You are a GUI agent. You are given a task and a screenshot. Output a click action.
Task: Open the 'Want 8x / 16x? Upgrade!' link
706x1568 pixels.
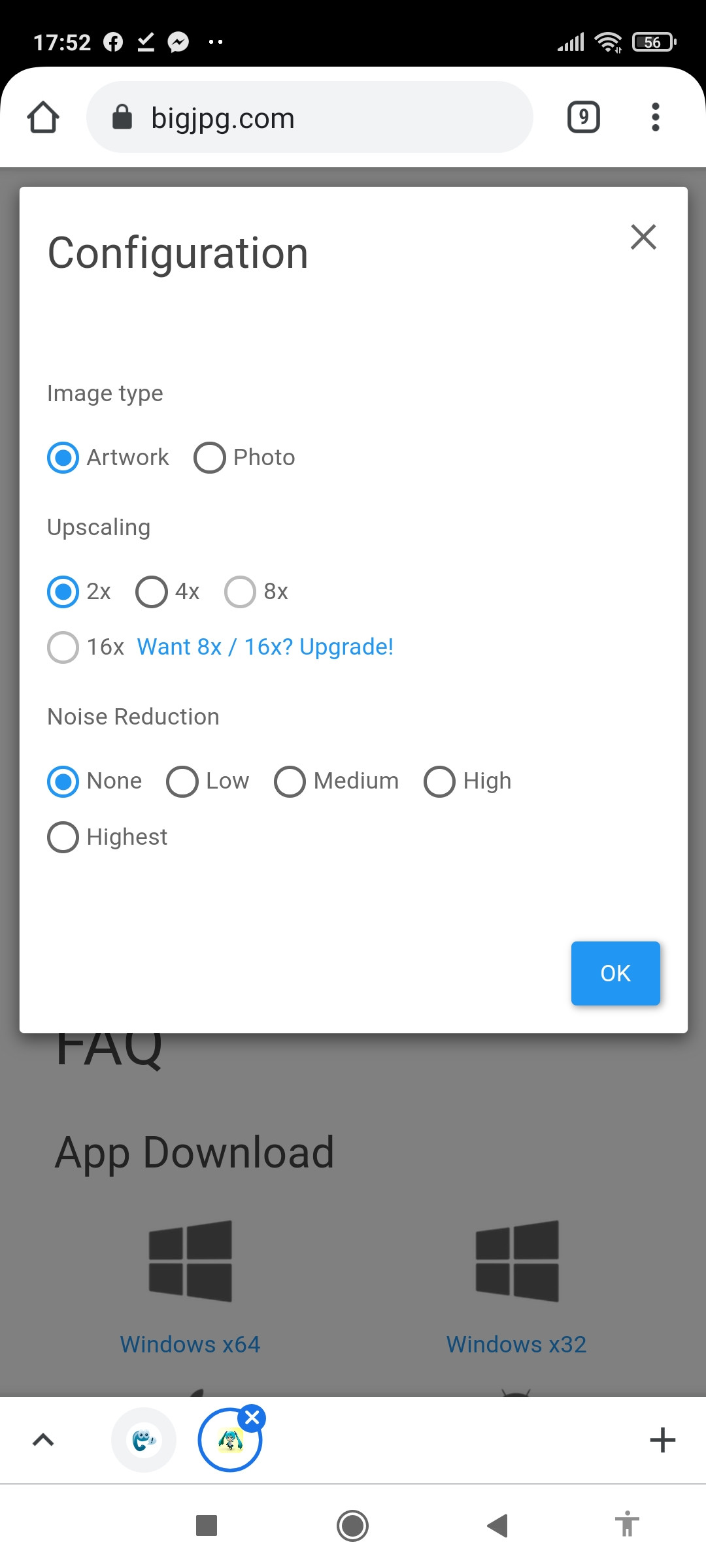click(265, 647)
